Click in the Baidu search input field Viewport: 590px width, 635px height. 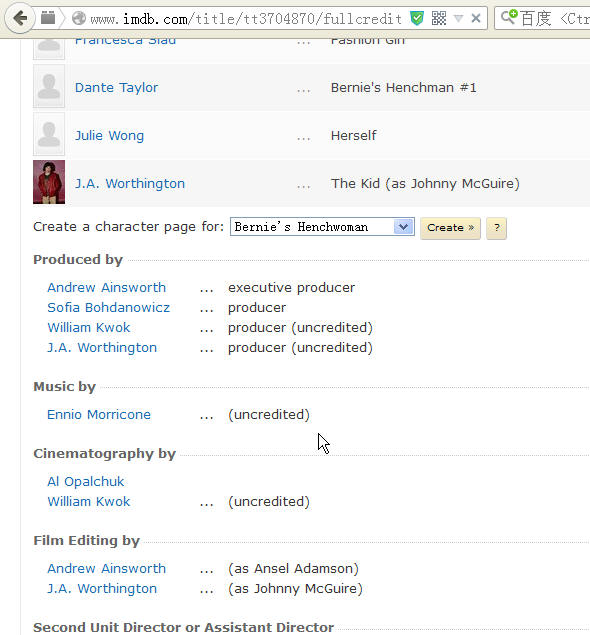[x=555, y=18]
